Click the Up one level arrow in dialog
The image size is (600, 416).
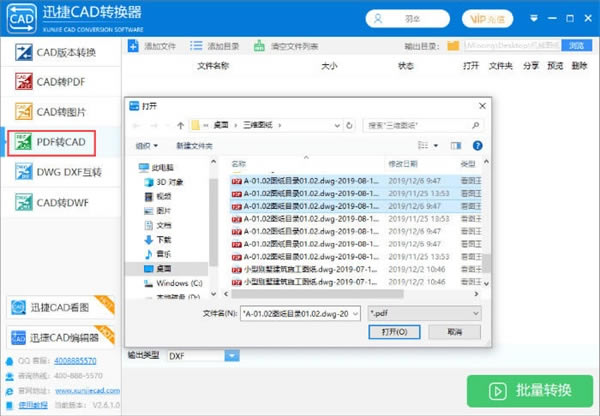tap(180, 126)
